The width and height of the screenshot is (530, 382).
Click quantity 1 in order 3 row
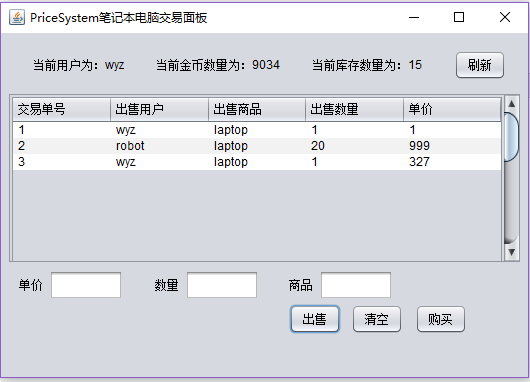[x=355, y=162]
